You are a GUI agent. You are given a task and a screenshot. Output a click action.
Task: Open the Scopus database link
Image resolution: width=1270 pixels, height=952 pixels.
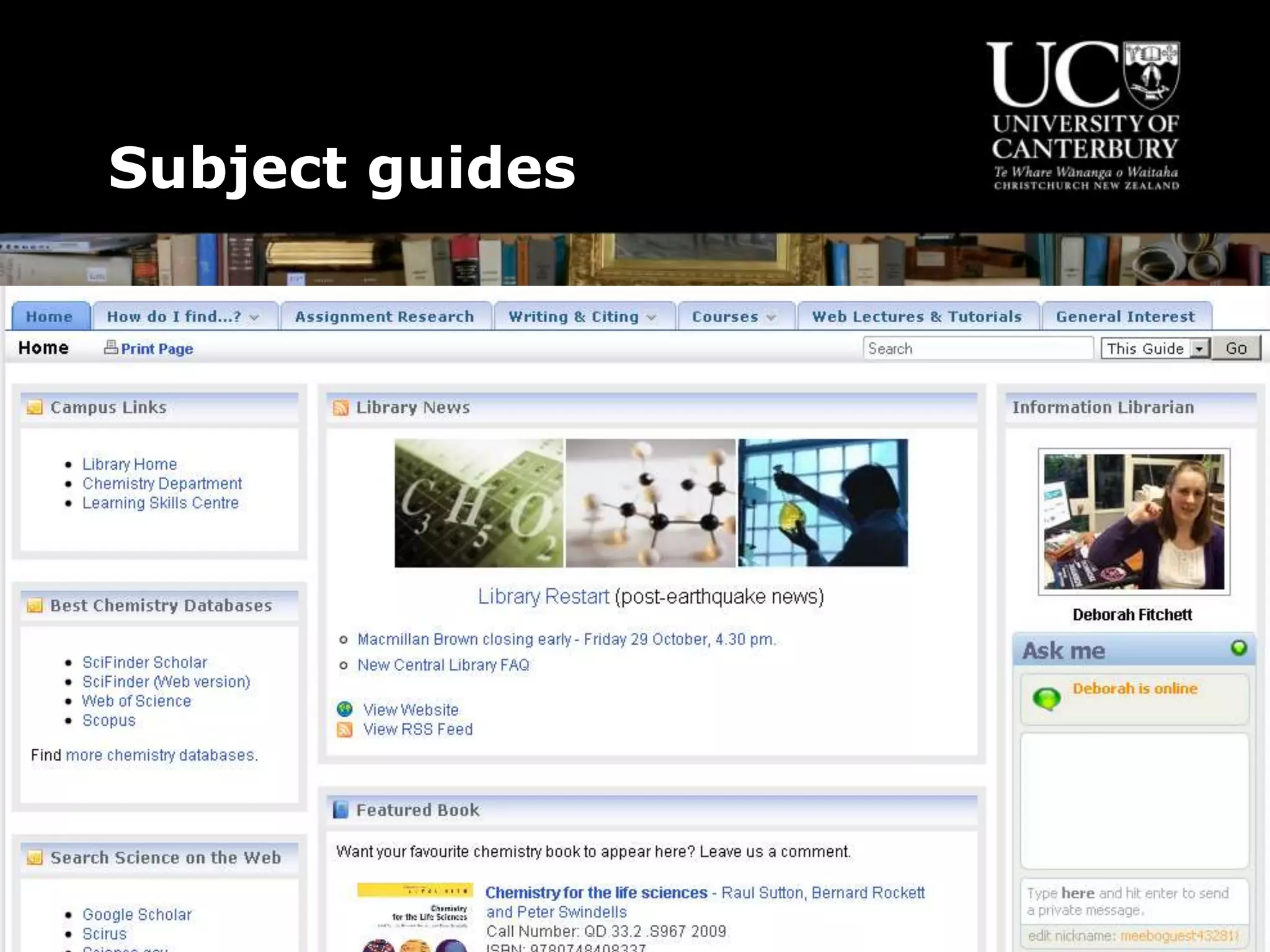pyautogui.click(x=109, y=720)
